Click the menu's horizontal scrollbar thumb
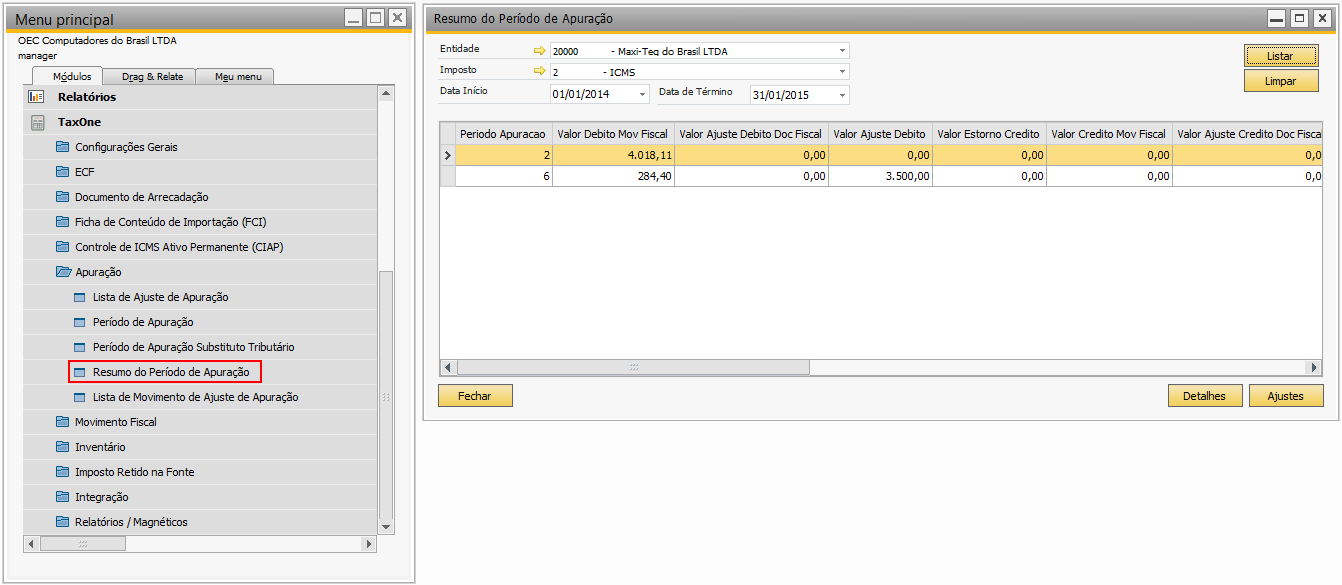The height and width of the screenshot is (585, 1342). pyautogui.click(x=83, y=544)
